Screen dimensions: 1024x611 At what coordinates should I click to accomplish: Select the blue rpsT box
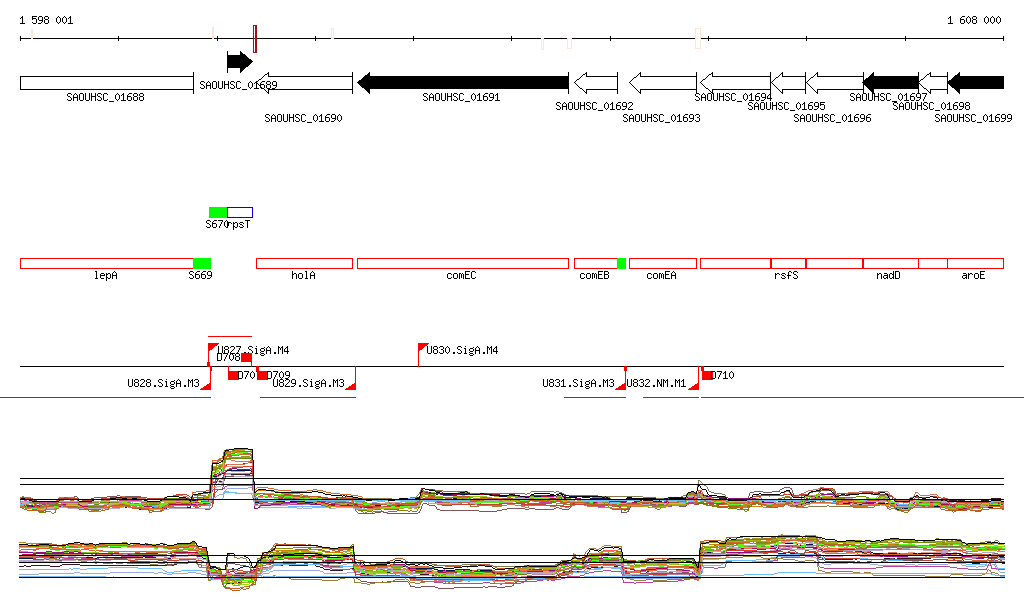click(x=240, y=212)
